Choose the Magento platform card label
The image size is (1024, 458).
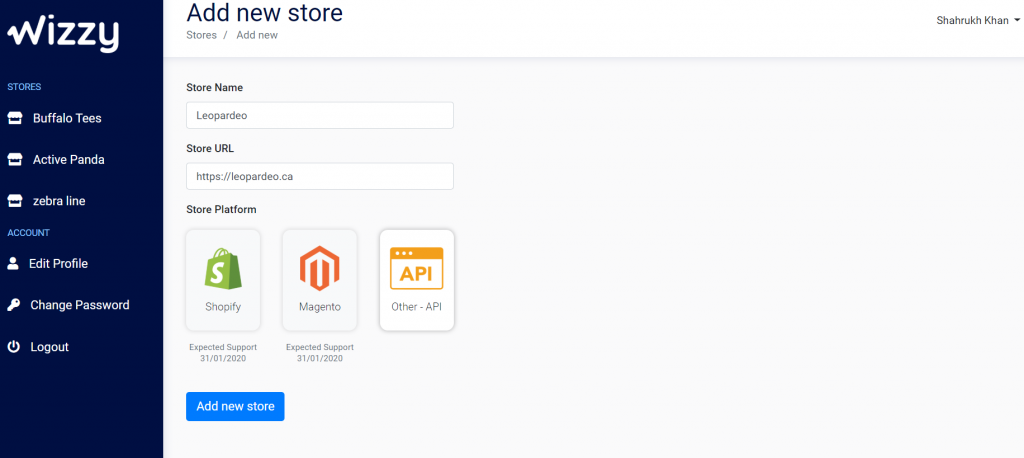[x=320, y=306]
